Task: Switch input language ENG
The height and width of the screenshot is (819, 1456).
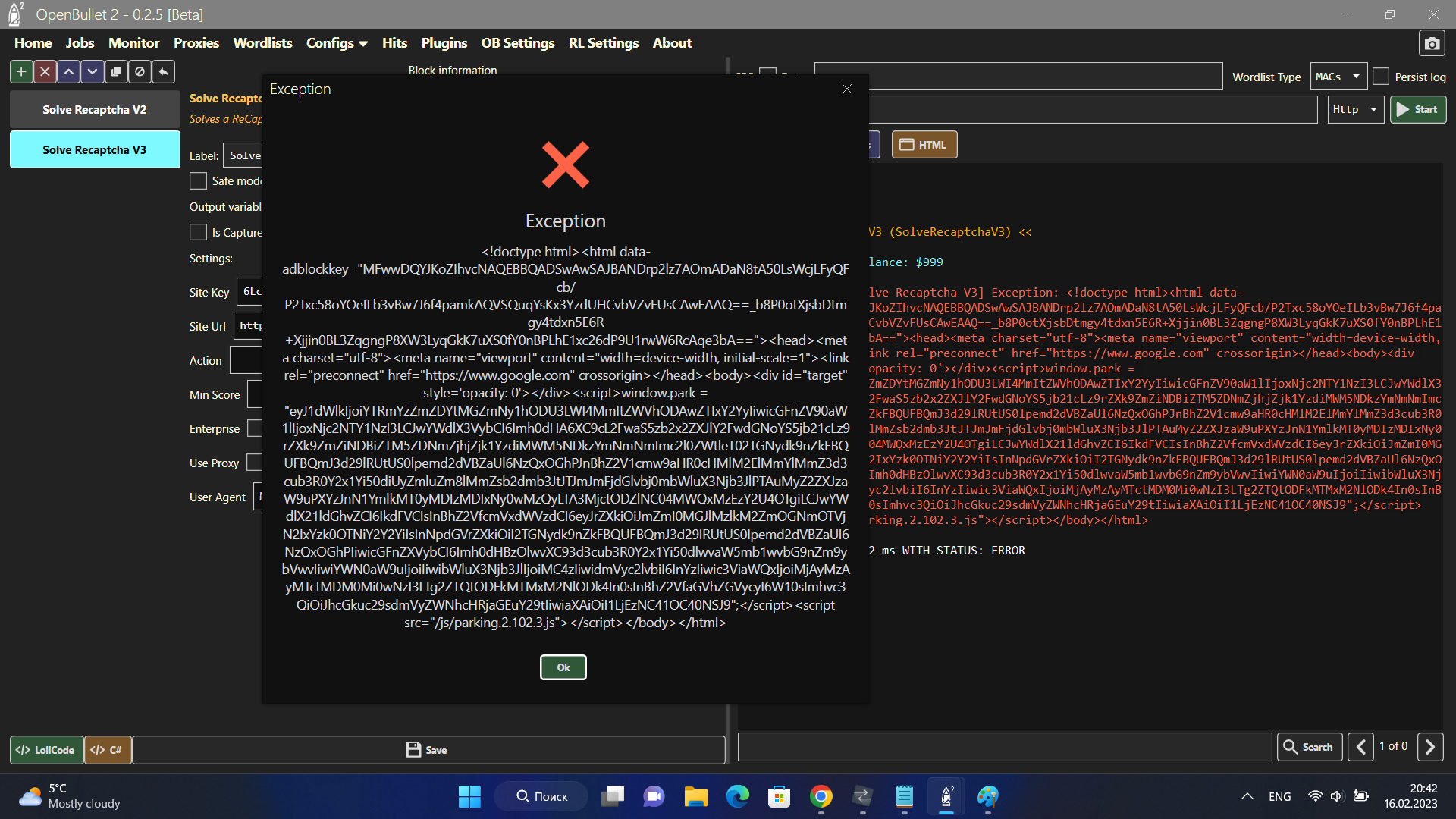Action: [1279, 797]
